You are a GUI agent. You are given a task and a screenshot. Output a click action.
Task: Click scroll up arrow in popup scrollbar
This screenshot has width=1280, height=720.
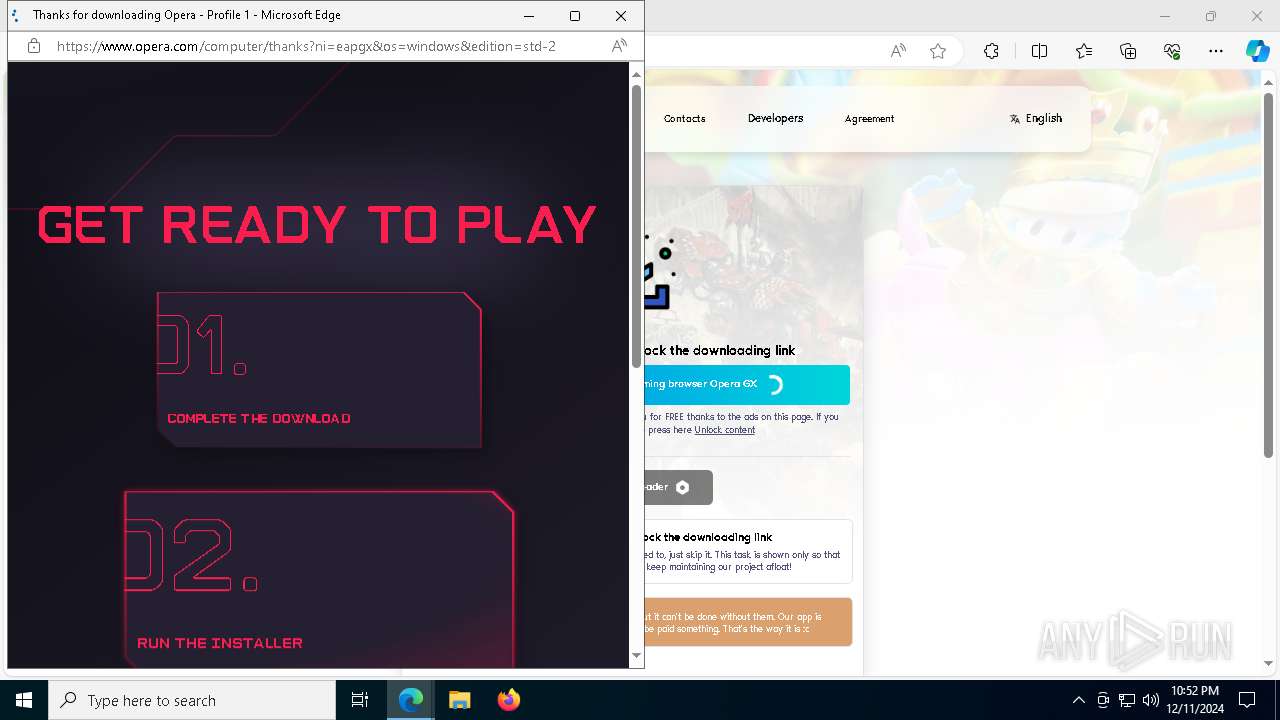[636, 74]
